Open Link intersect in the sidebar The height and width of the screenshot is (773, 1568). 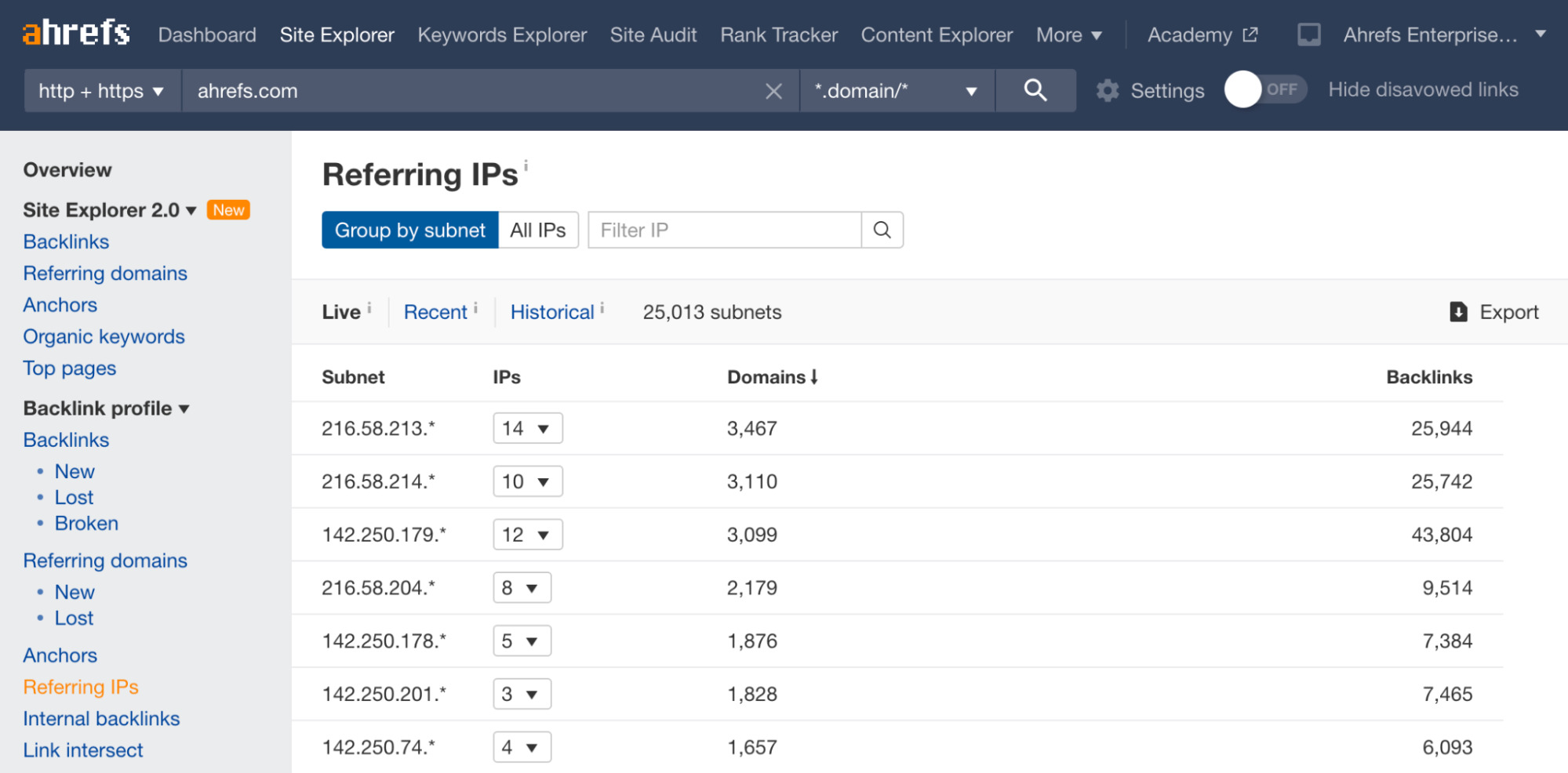coord(83,750)
